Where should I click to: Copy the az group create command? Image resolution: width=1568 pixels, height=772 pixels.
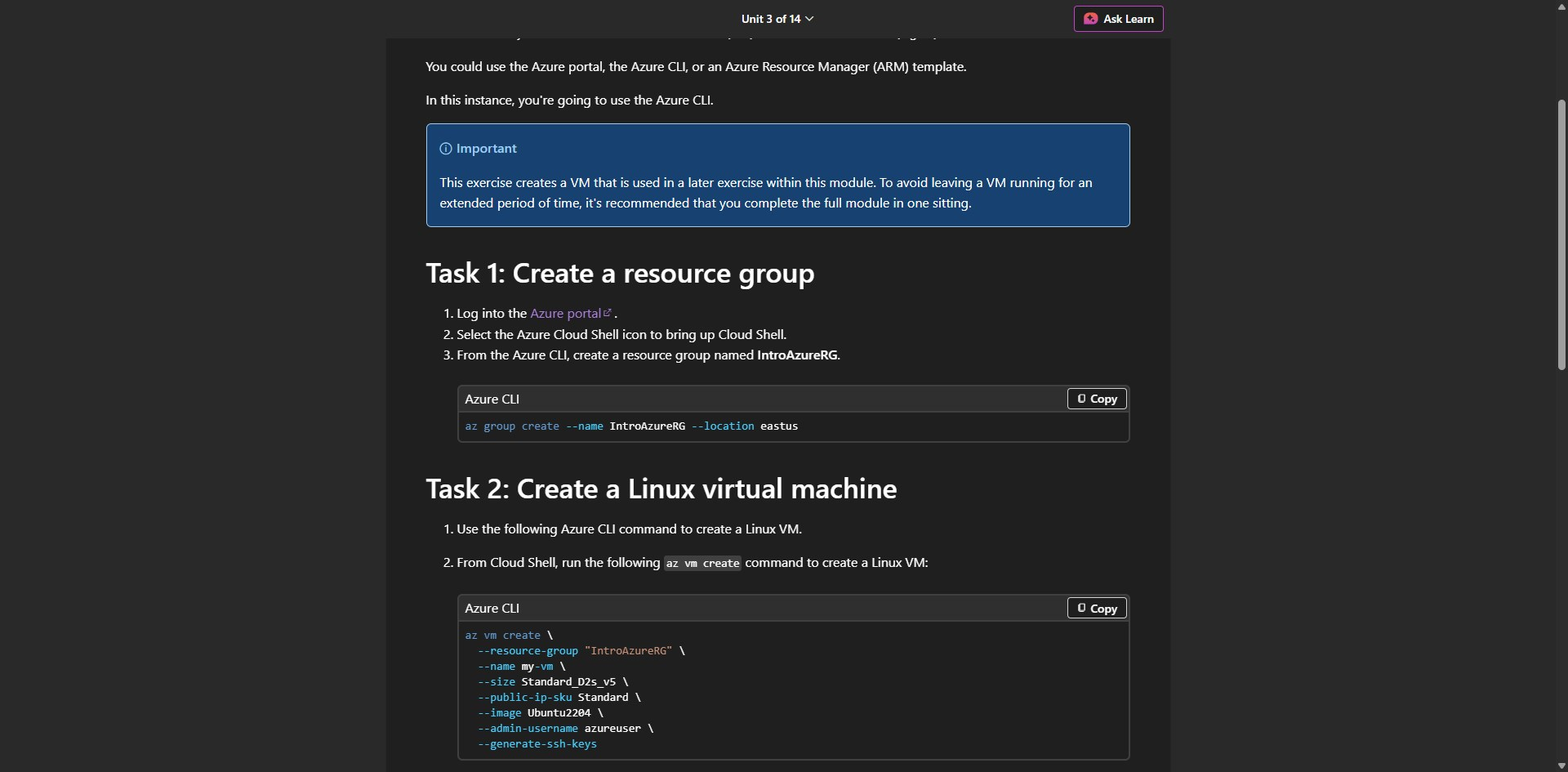click(1096, 399)
